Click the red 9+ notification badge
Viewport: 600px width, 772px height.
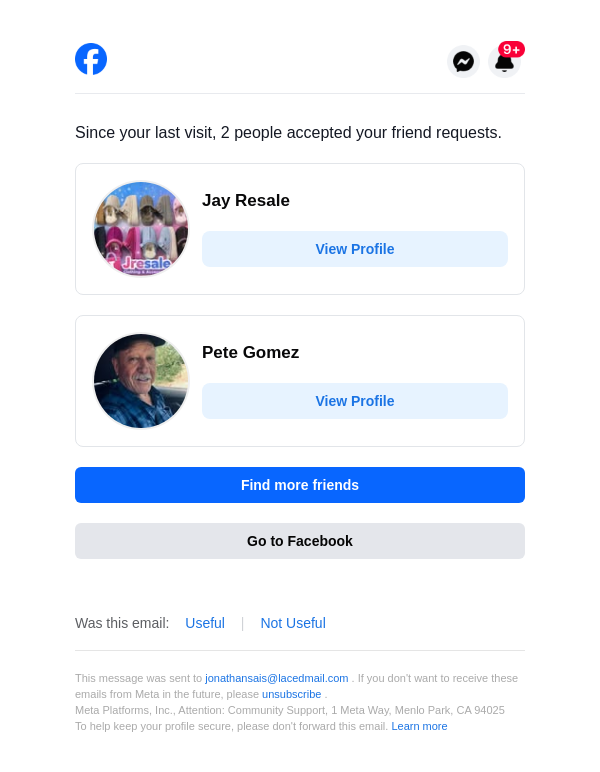click(512, 49)
